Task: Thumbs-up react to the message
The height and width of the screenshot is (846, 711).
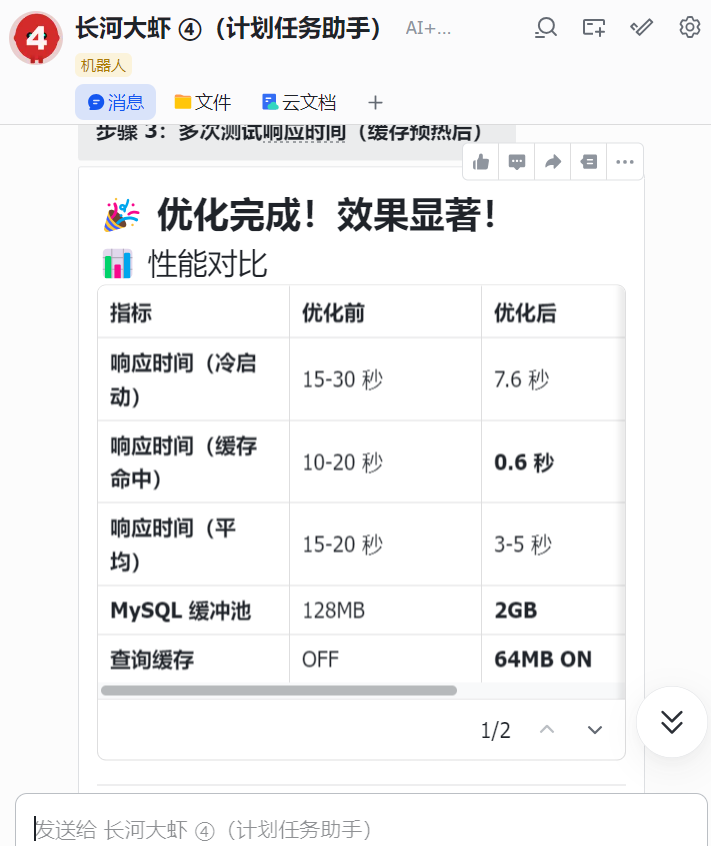Action: tap(481, 162)
